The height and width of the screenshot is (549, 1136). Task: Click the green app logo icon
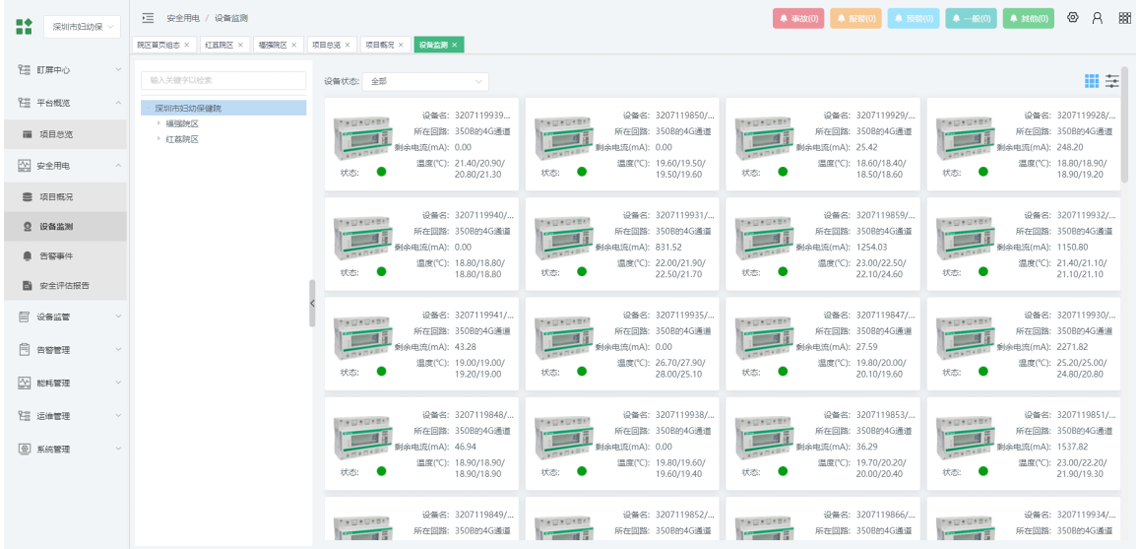24,28
